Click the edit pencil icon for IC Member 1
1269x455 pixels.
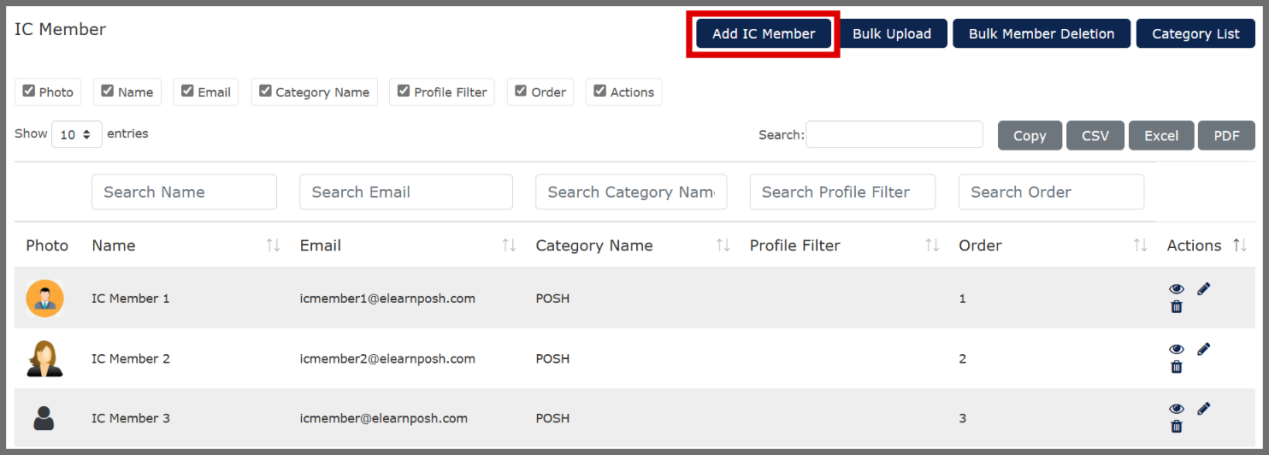(x=1203, y=289)
